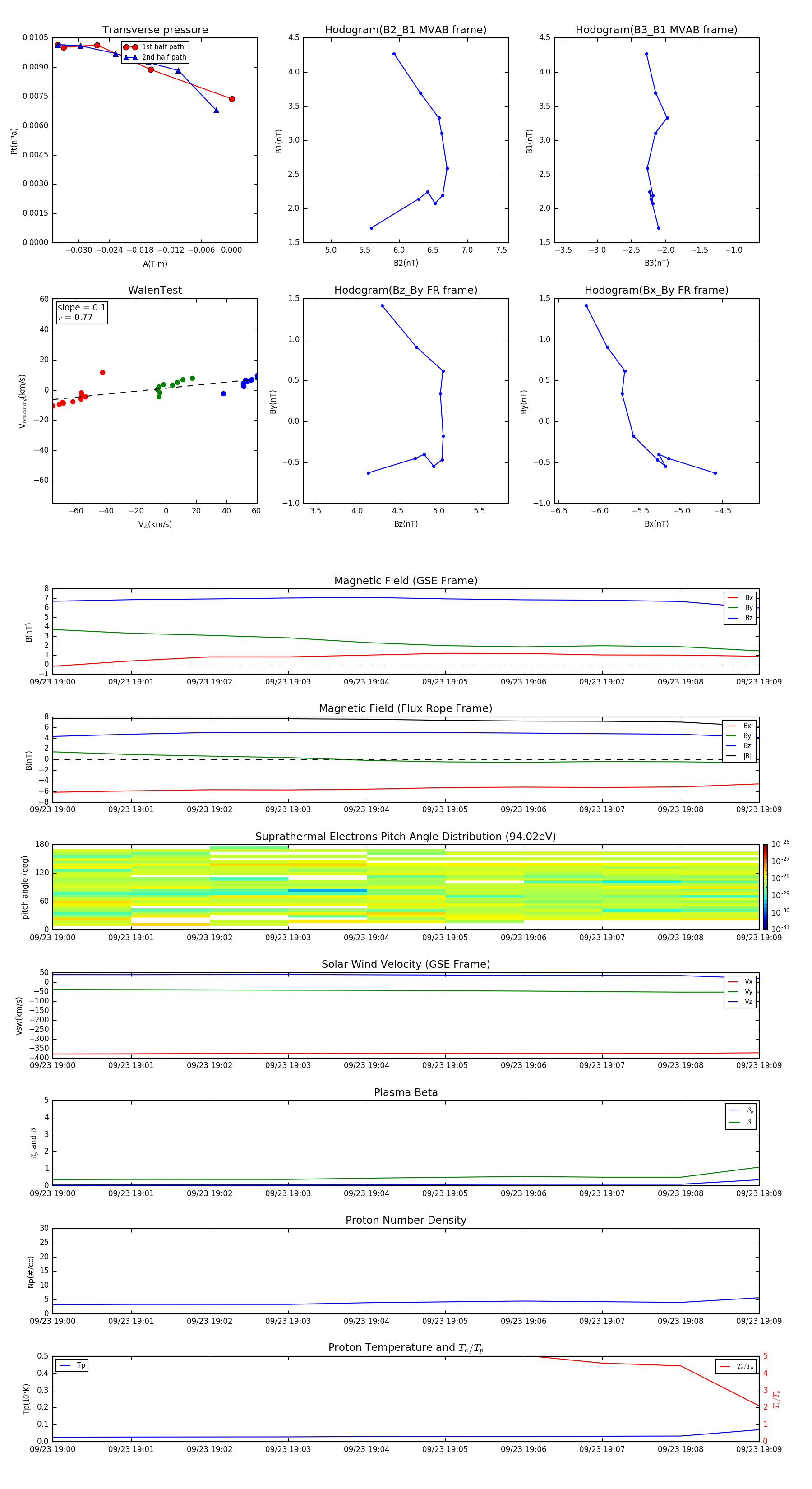Select the 'Te/Tp' legend entry
This screenshot has height=1489, width=812.
736,1366
